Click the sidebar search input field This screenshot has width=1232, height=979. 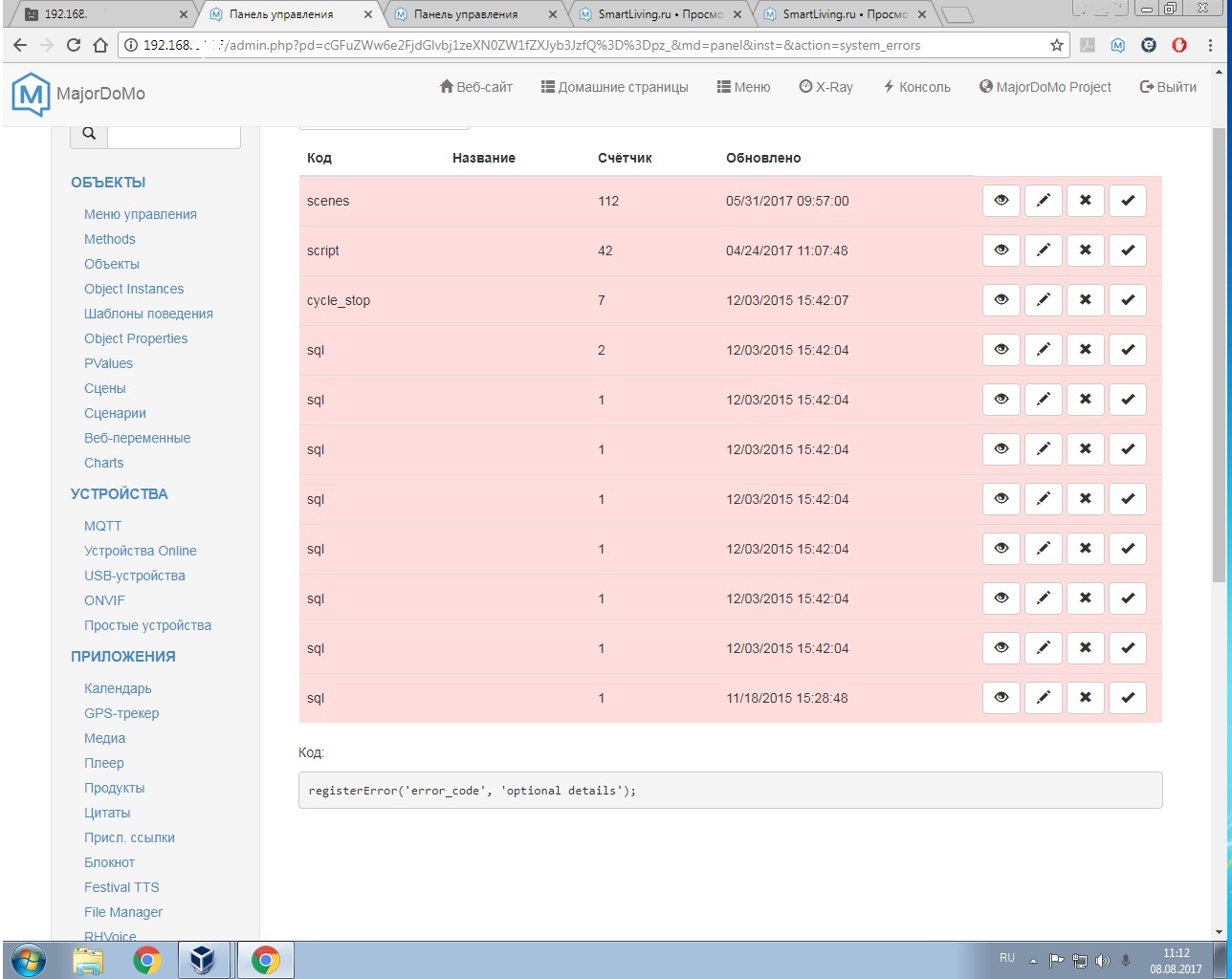tap(173, 134)
